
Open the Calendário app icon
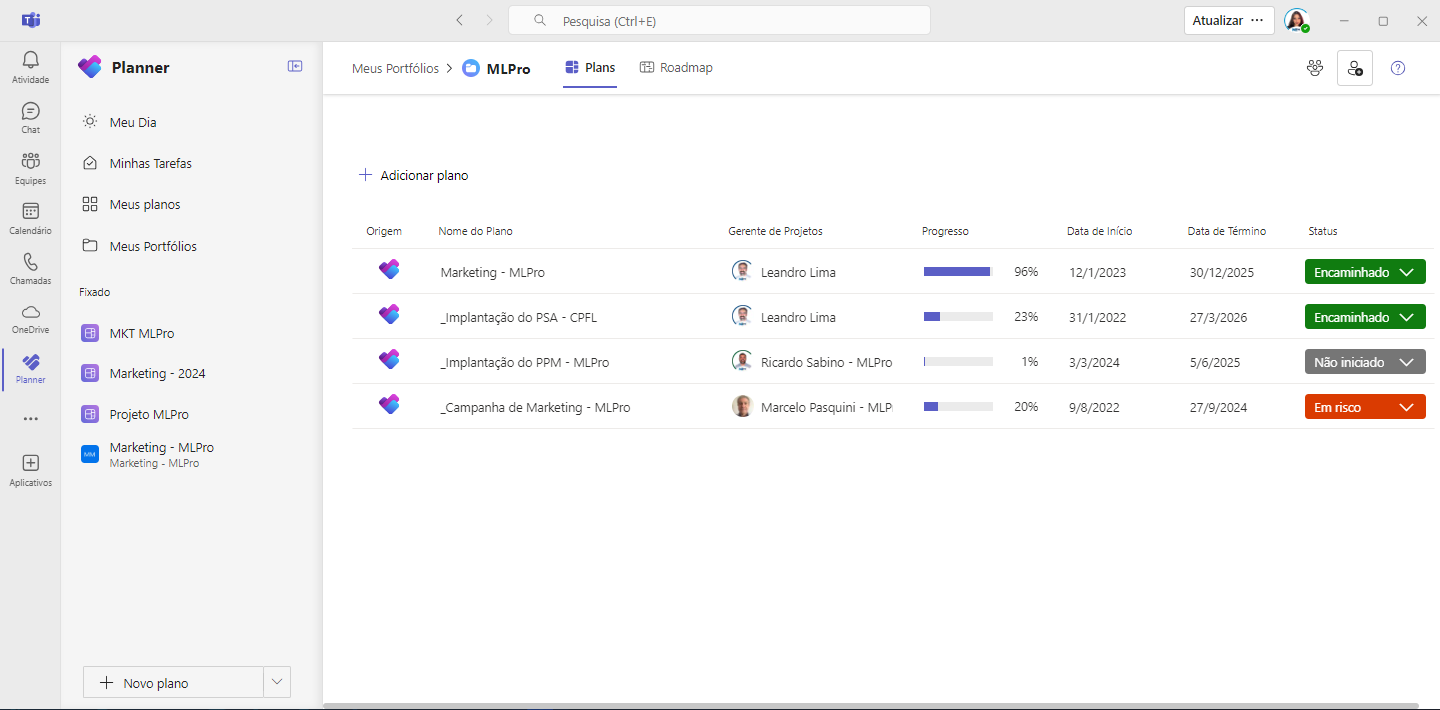pyautogui.click(x=31, y=217)
